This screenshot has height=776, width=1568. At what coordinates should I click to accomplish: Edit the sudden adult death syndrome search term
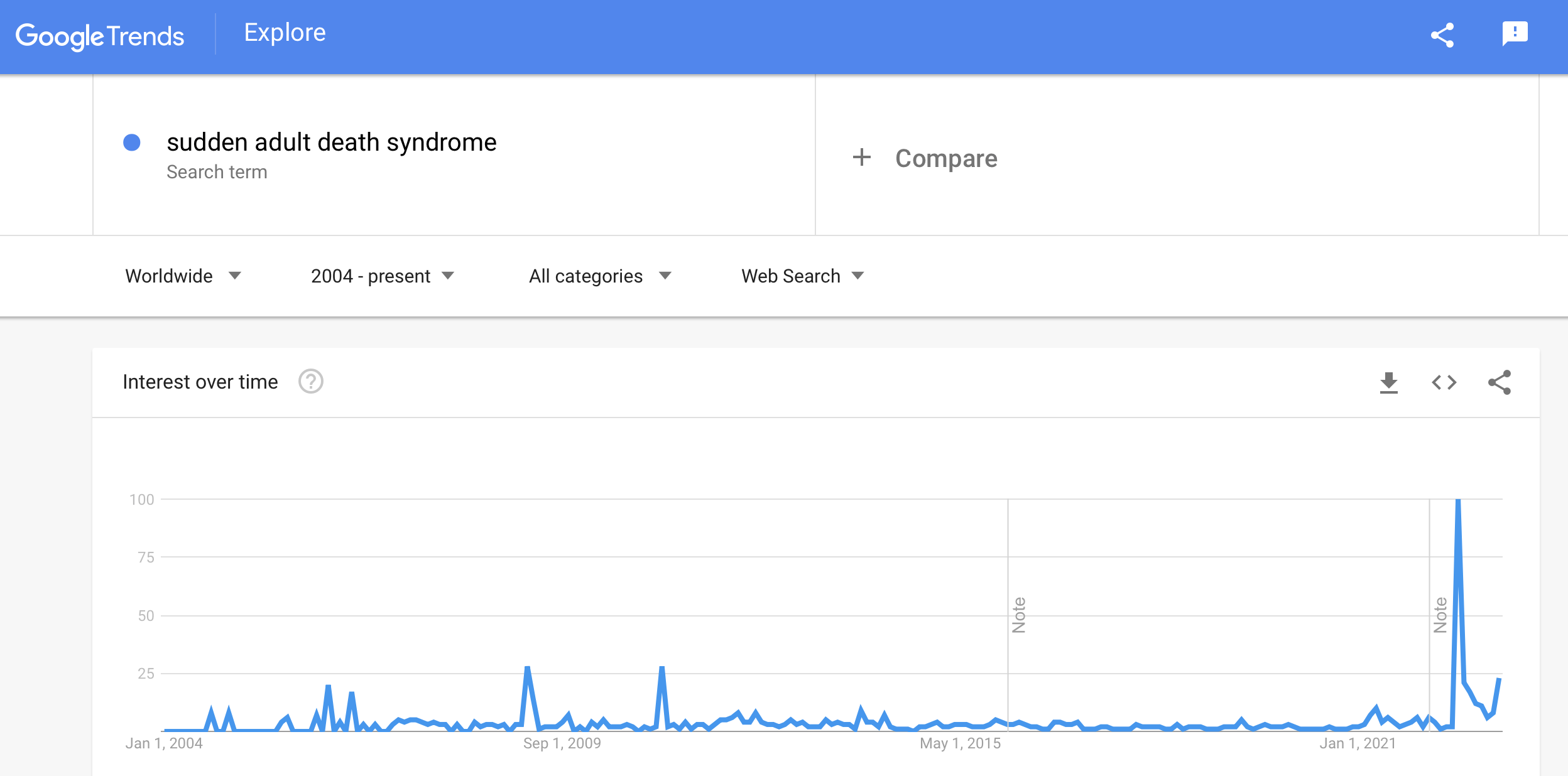click(x=332, y=143)
